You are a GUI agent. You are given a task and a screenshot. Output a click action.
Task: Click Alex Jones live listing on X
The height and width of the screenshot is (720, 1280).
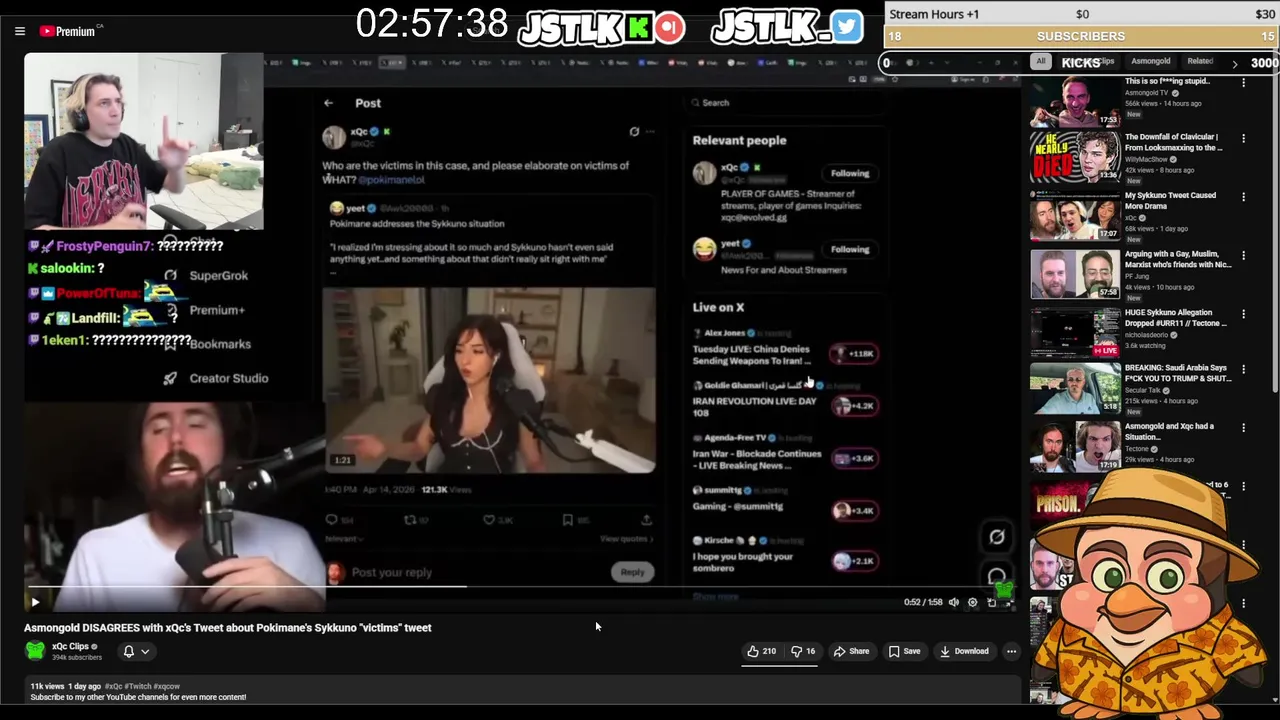[x=785, y=347]
